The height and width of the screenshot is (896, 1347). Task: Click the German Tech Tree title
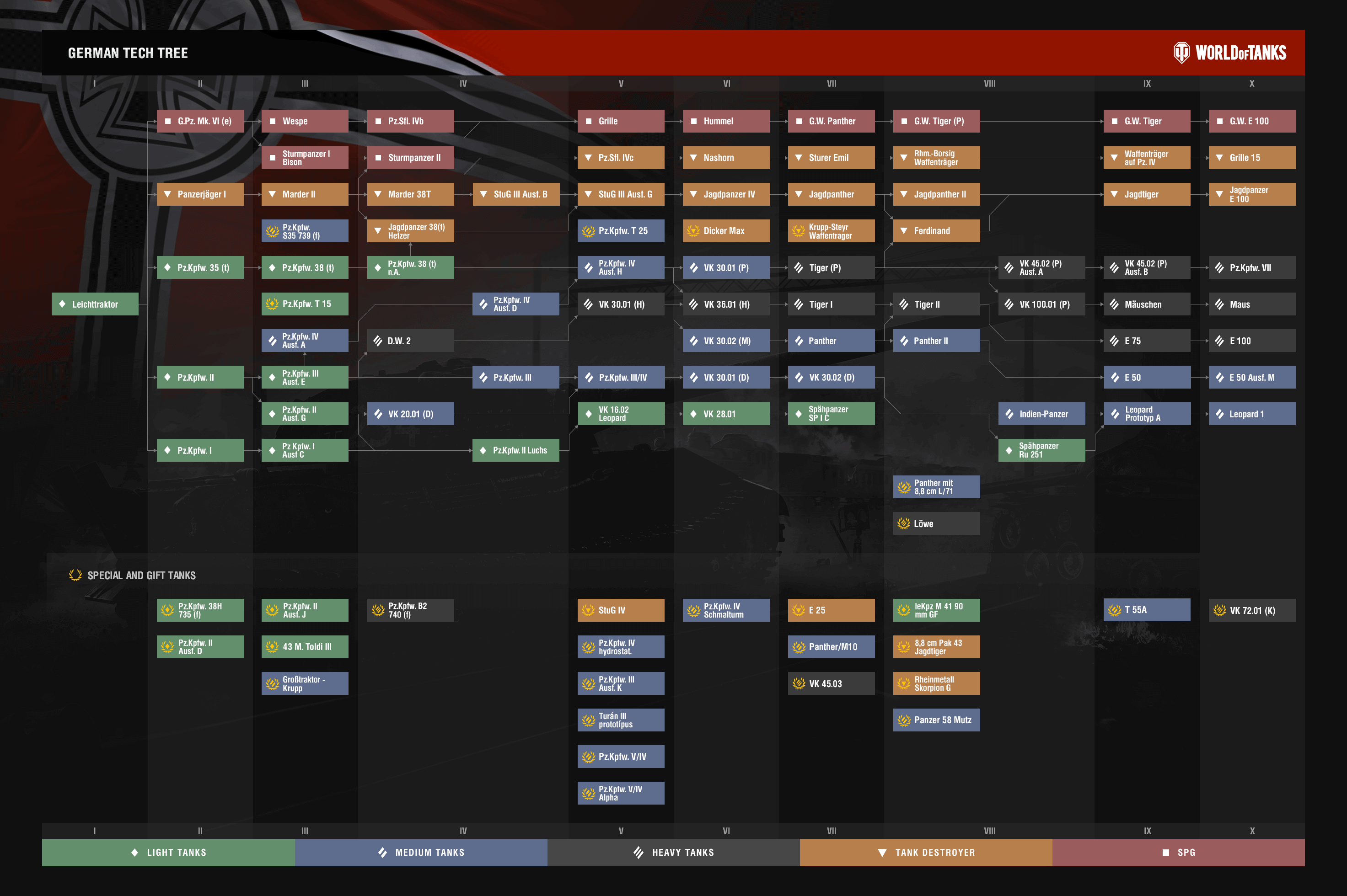(x=128, y=53)
